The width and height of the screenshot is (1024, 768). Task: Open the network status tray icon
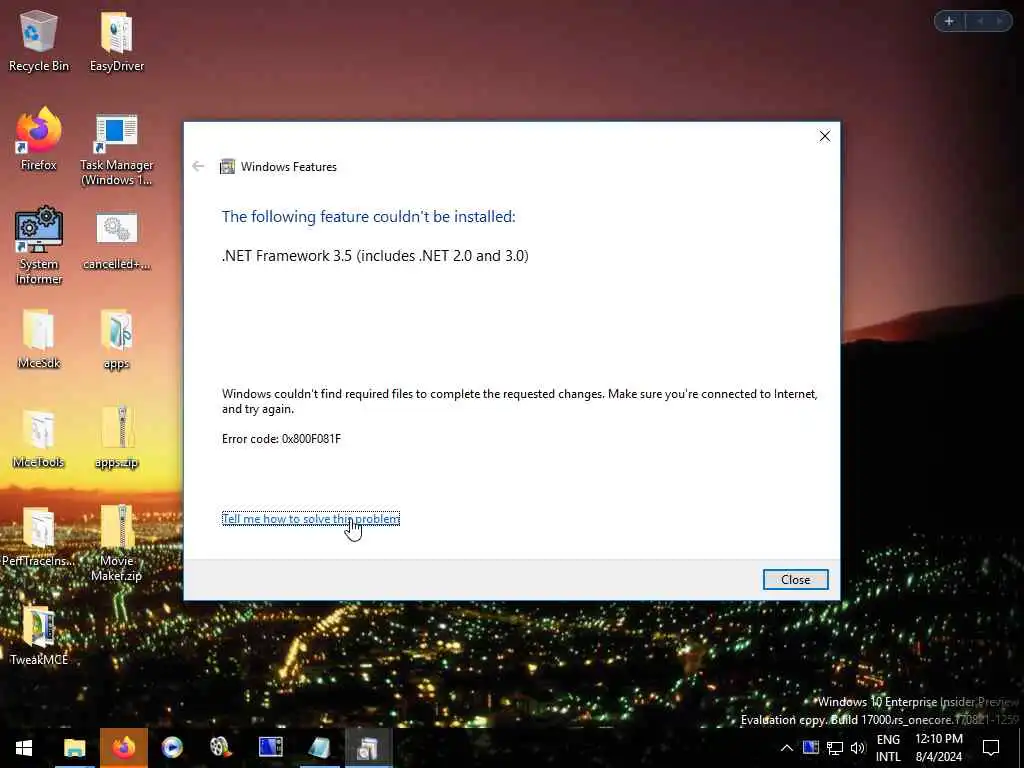point(835,748)
